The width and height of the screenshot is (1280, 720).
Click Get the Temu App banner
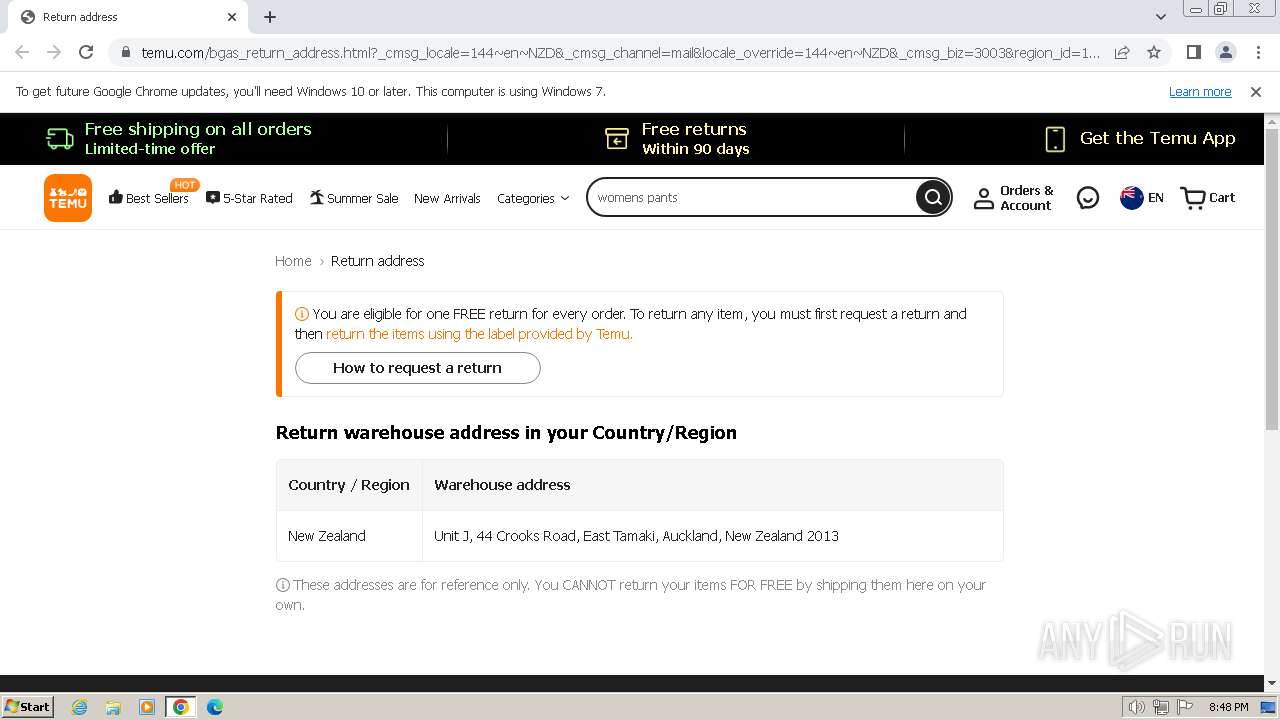click(x=1140, y=138)
